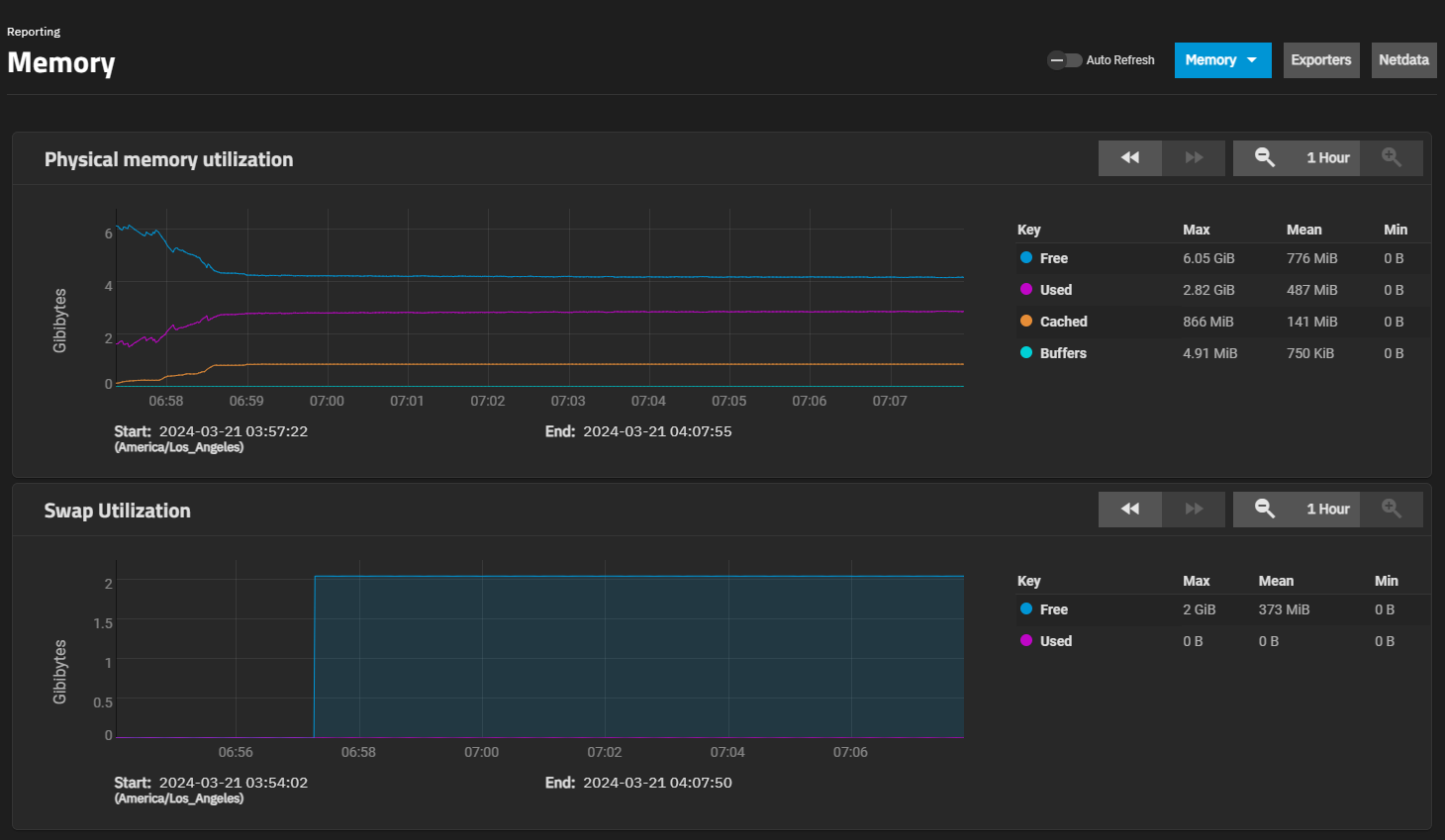The width and height of the screenshot is (1445, 840).
Task: Zoom in the Physical memory utilization chart
Action: pyautogui.click(x=1391, y=158)
